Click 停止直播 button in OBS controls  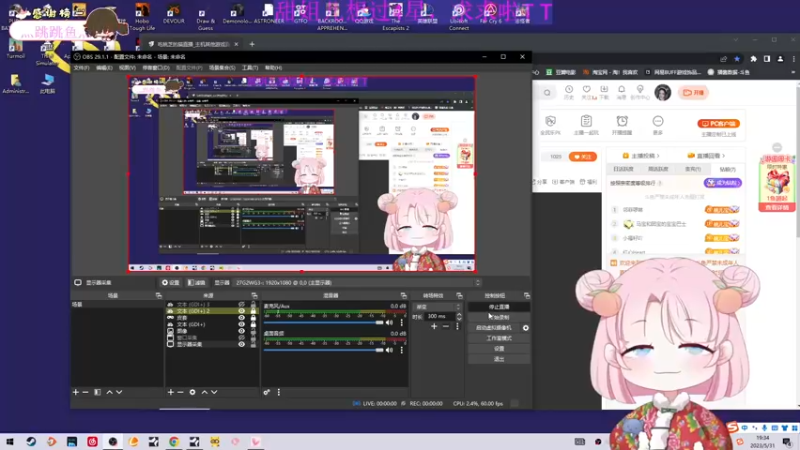(x=499, y=307)
